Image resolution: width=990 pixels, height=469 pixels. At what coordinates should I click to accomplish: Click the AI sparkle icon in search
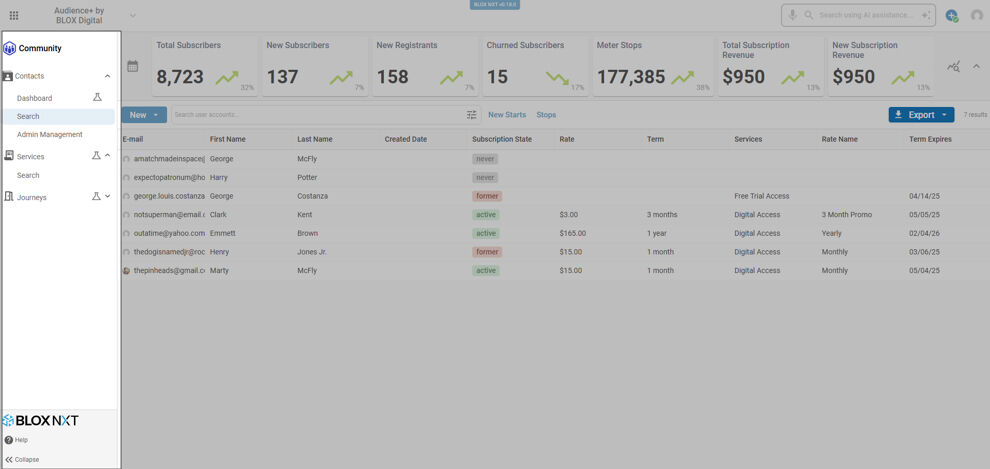pos(926,15)
